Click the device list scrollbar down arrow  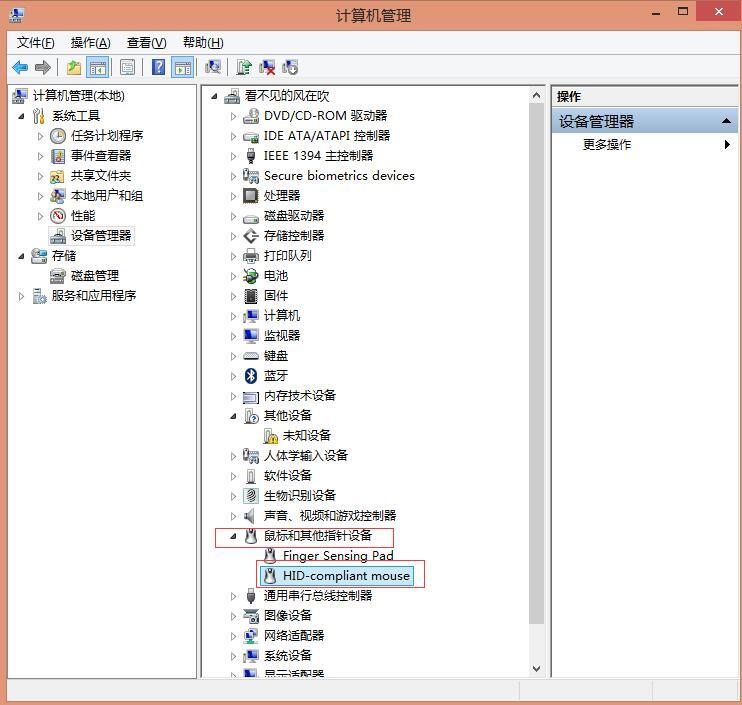[536, 669]
